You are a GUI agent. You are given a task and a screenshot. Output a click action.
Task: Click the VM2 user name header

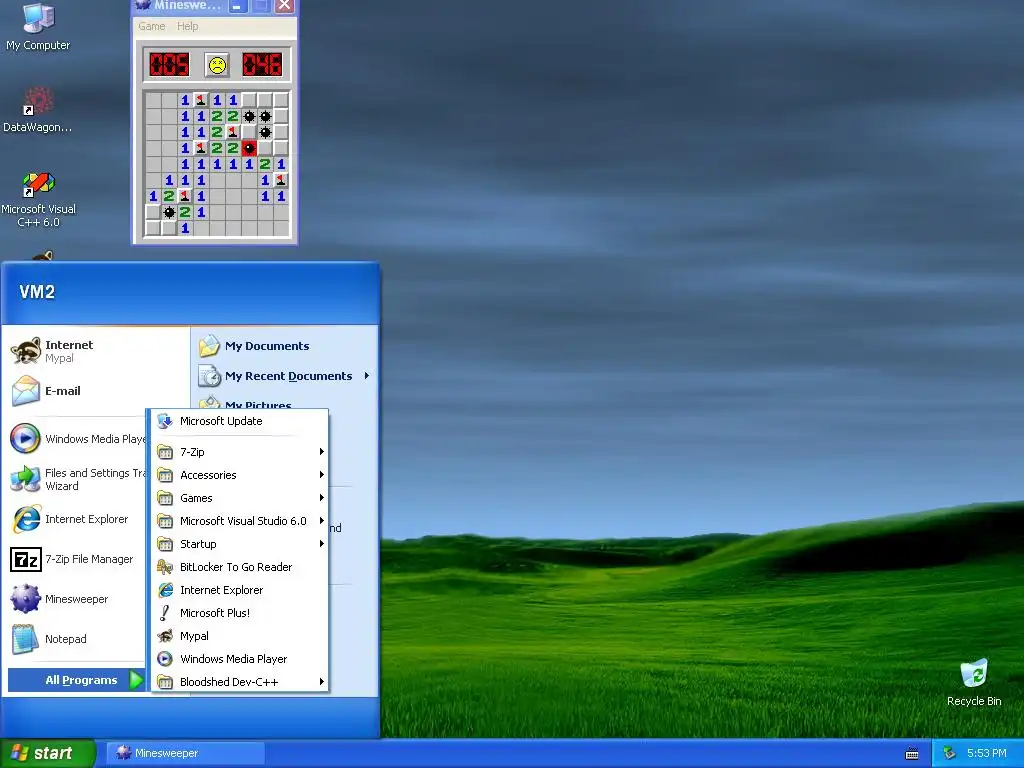tap(37, 292)
